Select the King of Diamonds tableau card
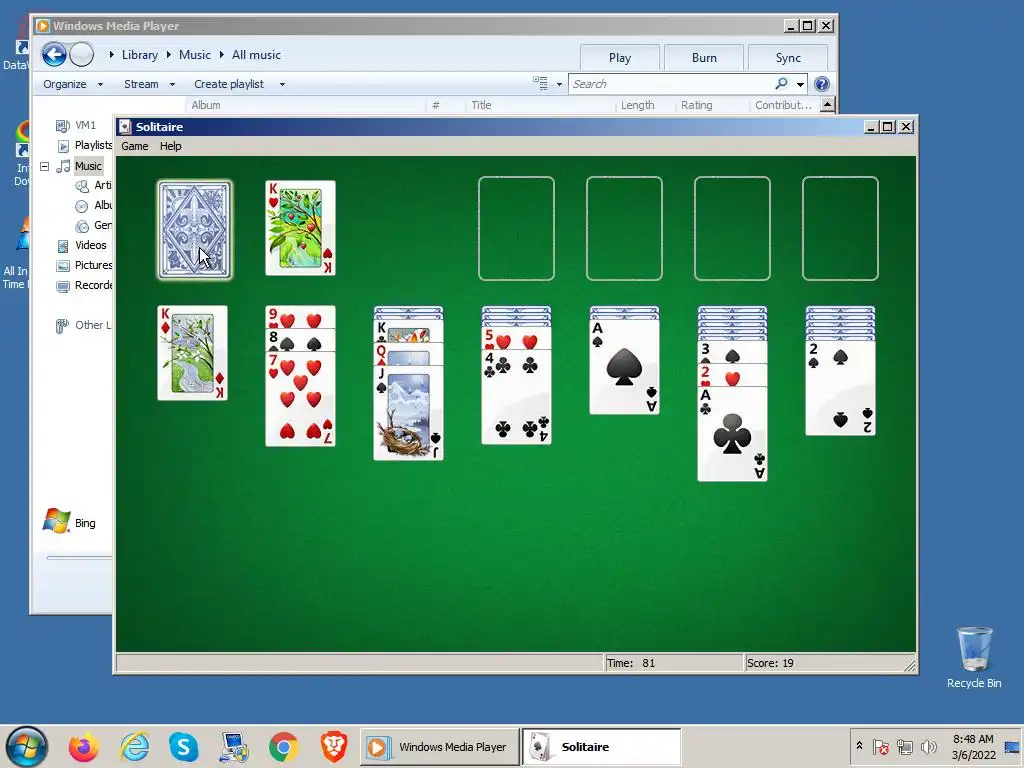The width and height of the screenshot is (1024, 768). 193,353
